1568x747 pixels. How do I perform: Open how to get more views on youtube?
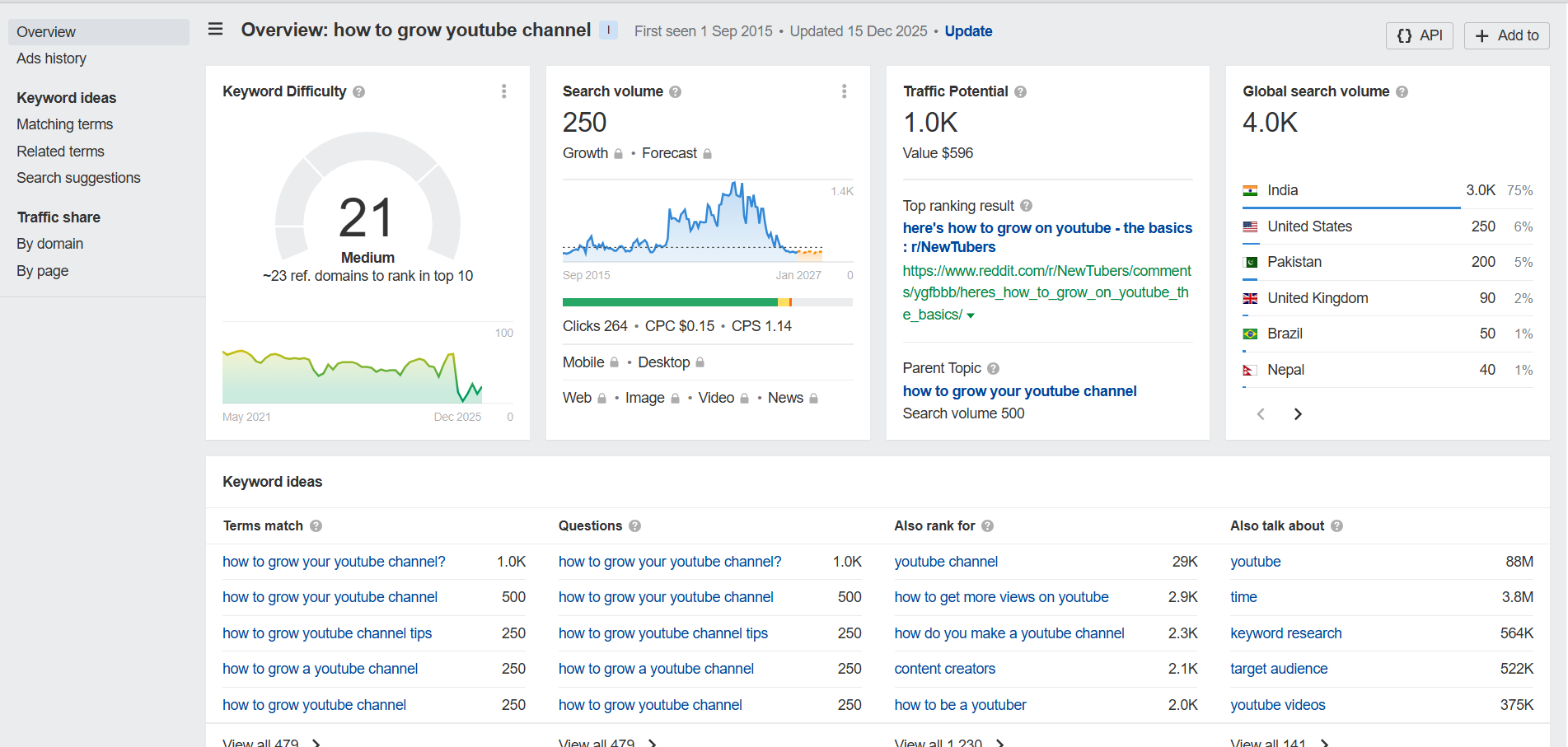click(x=1001, y=597)
